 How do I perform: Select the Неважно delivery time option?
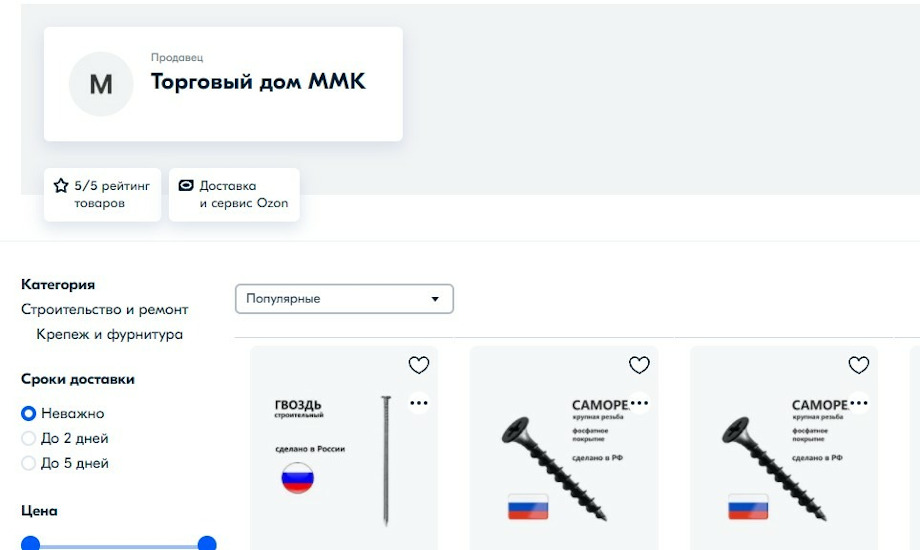point(28,413)
